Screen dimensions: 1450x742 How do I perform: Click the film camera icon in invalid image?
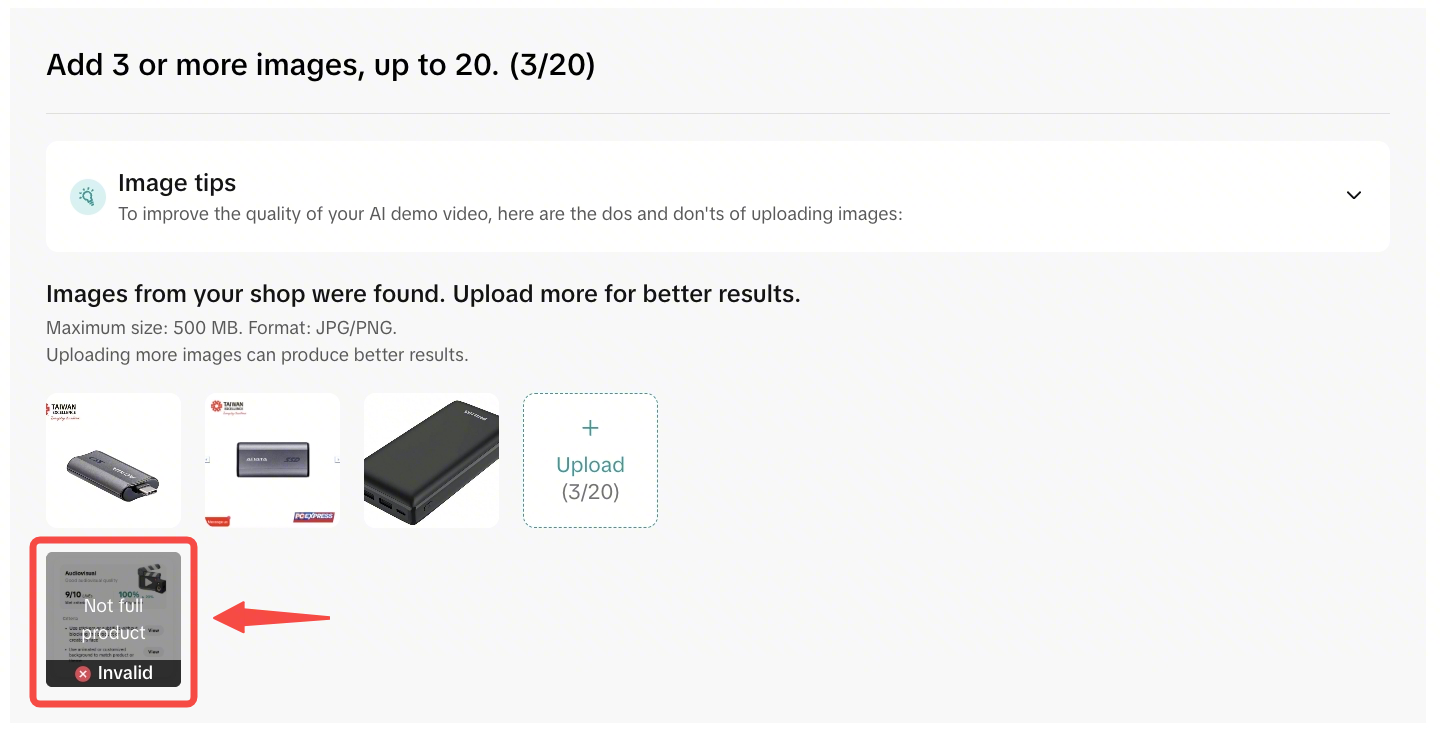(x=152, y=578)
